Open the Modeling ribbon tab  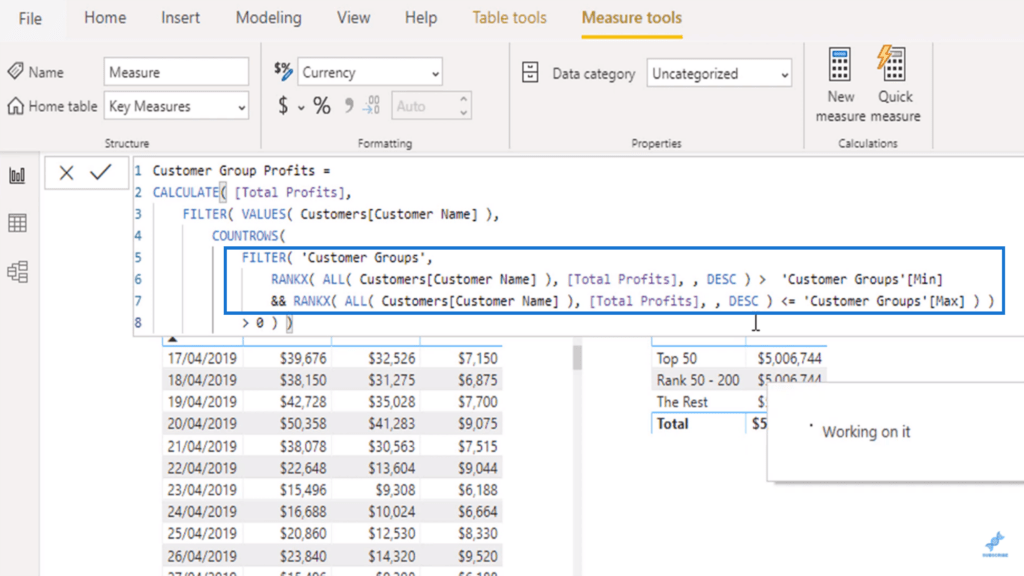tap(268, 18)
